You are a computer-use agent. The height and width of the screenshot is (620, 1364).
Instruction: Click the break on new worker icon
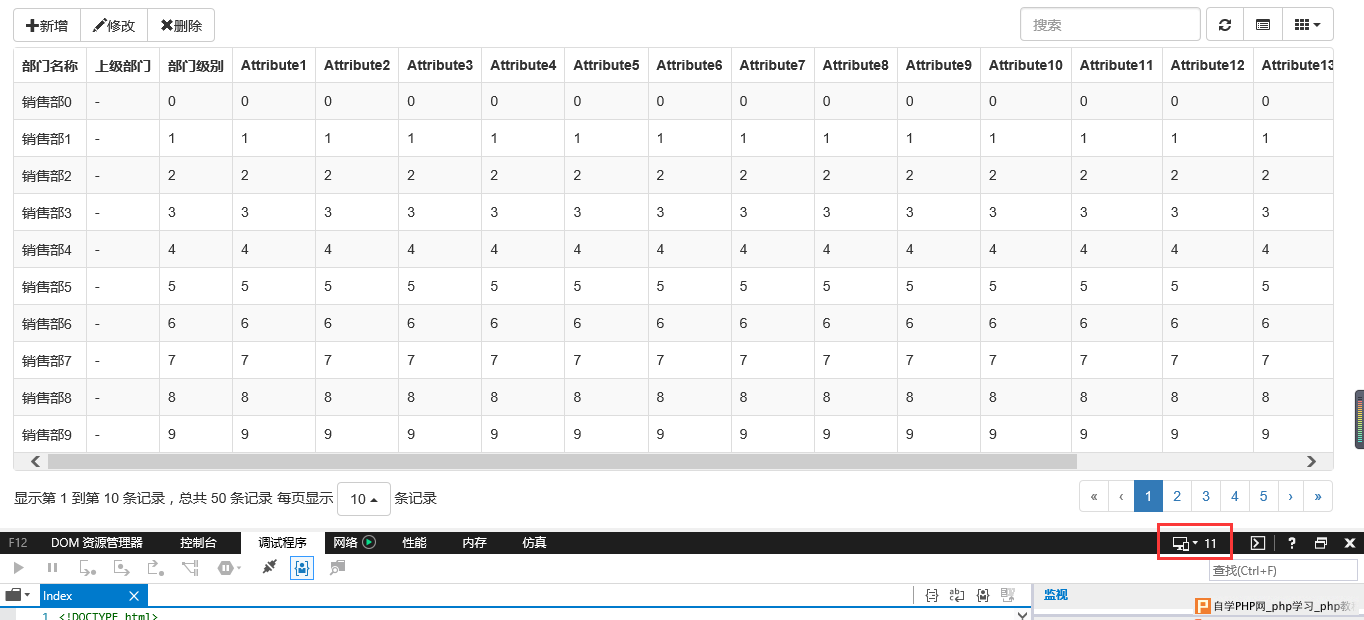(190, 568)
